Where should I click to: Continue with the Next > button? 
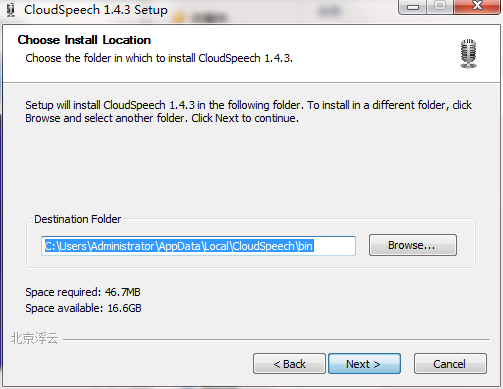(364, 364)
